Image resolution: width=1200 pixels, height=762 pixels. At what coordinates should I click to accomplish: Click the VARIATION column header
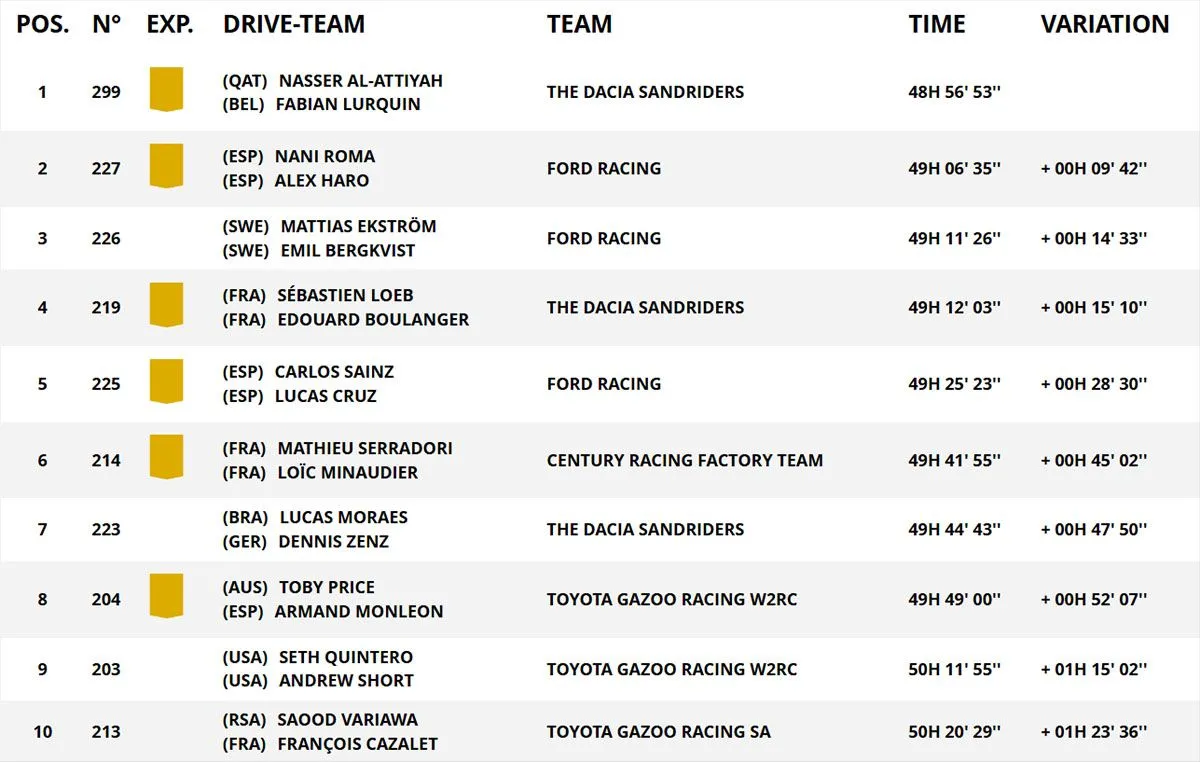[1104, 25]
